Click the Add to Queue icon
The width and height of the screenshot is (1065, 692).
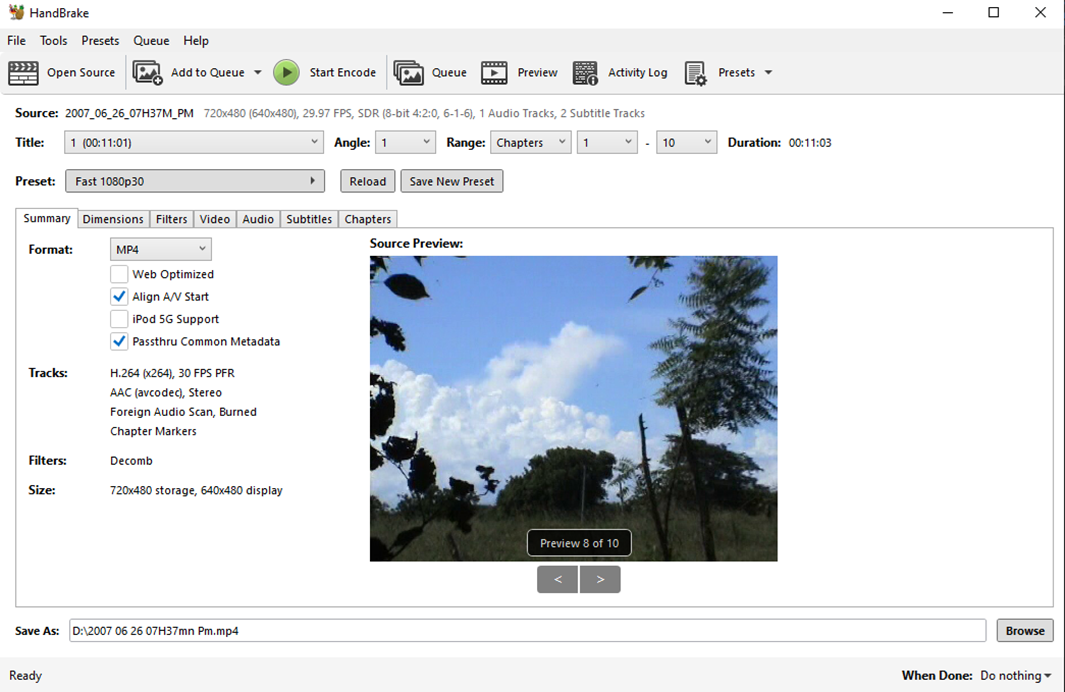point(148,73)
